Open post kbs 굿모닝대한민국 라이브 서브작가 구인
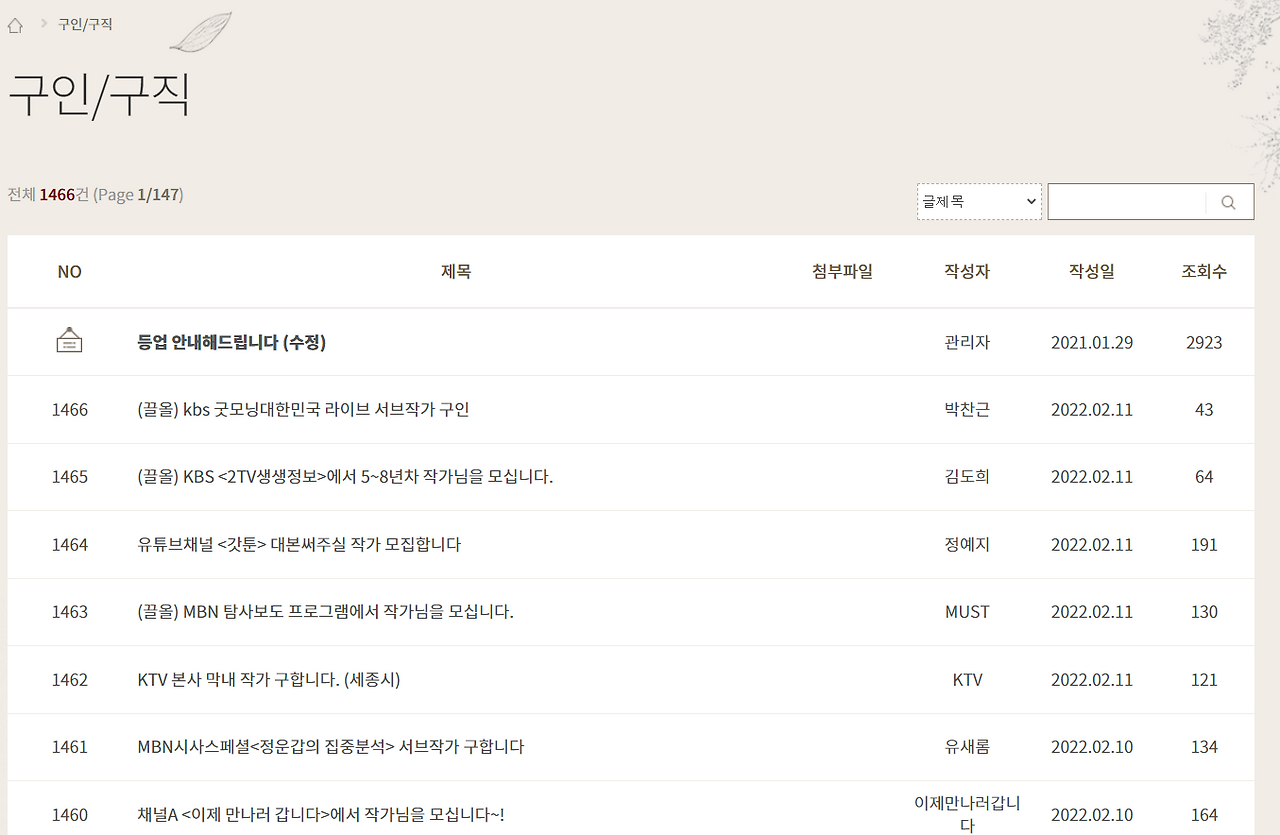The height and width of the screenshot is (835, 1280). tap(304, 409)
